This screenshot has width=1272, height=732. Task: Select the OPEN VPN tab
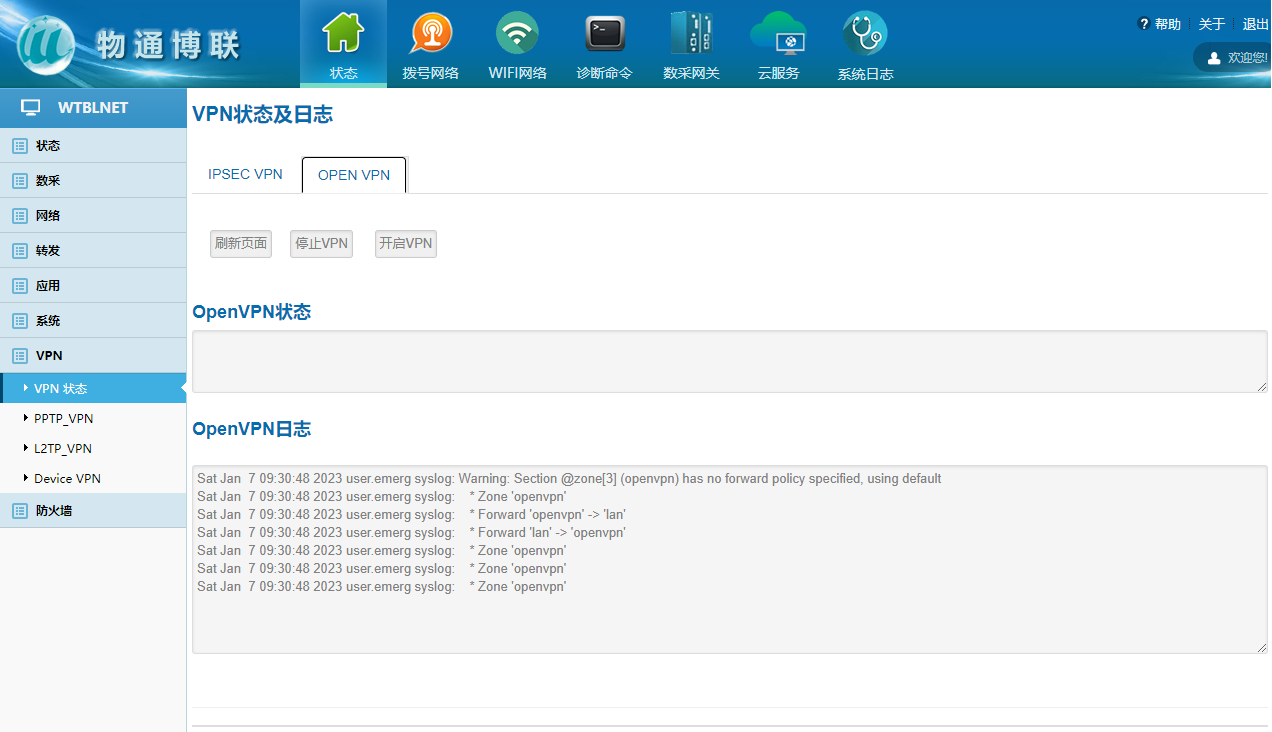pyautogui.click(x=354, y=175)
